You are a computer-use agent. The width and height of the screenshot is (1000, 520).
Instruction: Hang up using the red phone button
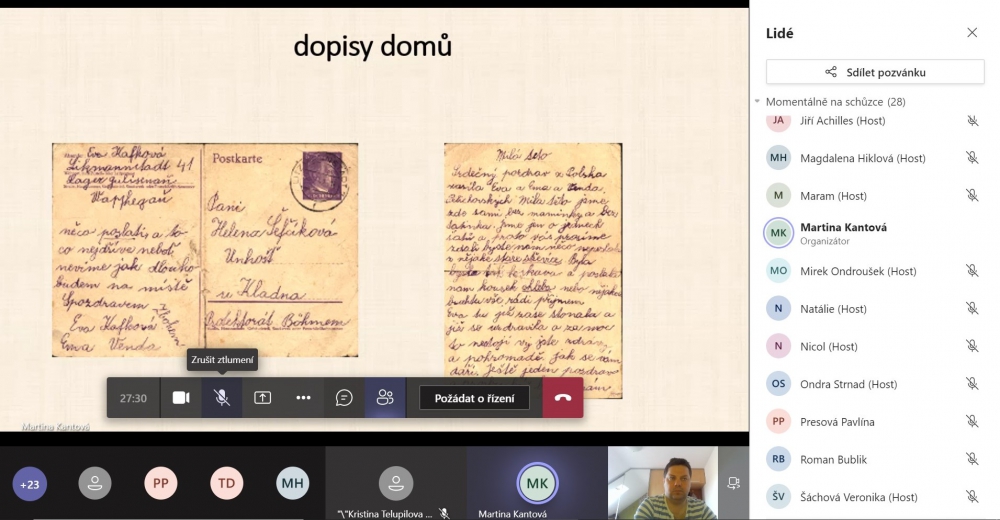point(563,398)
